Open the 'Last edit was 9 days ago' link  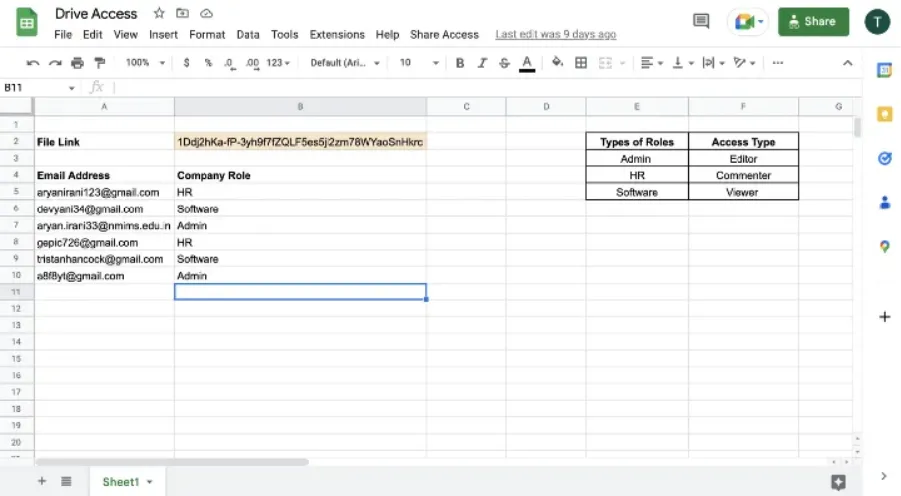coord(556,34)
